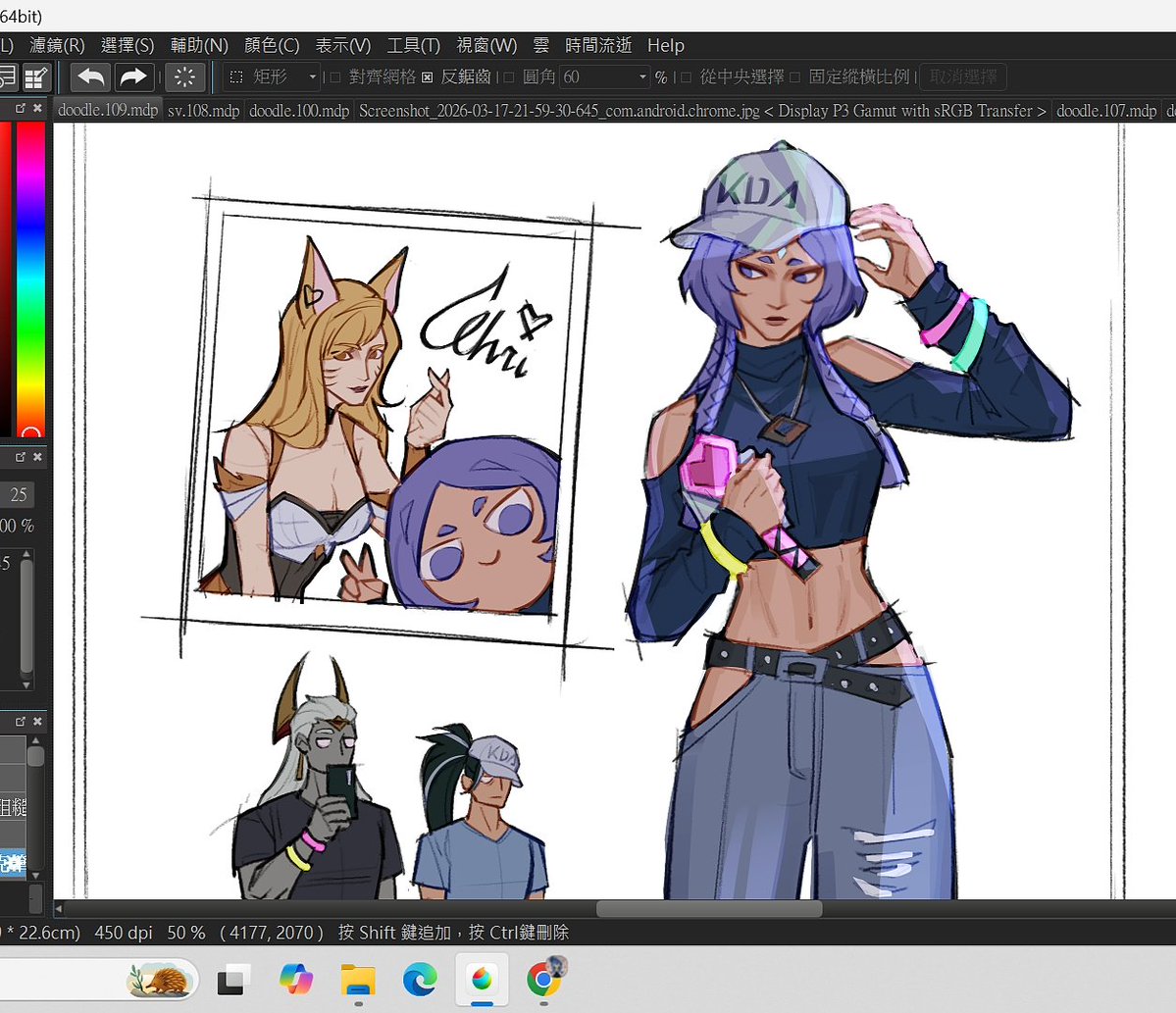
Task: Close the color panel with its X
Action: coord(37,108)
